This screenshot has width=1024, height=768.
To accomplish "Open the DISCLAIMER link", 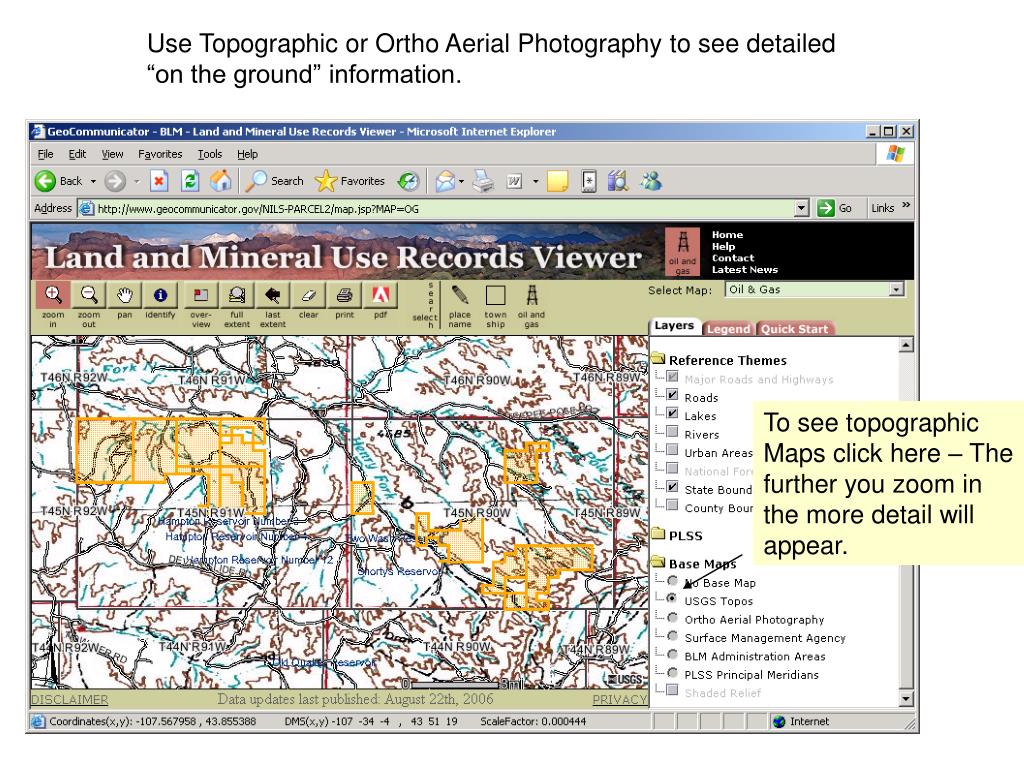I will 70,699.
